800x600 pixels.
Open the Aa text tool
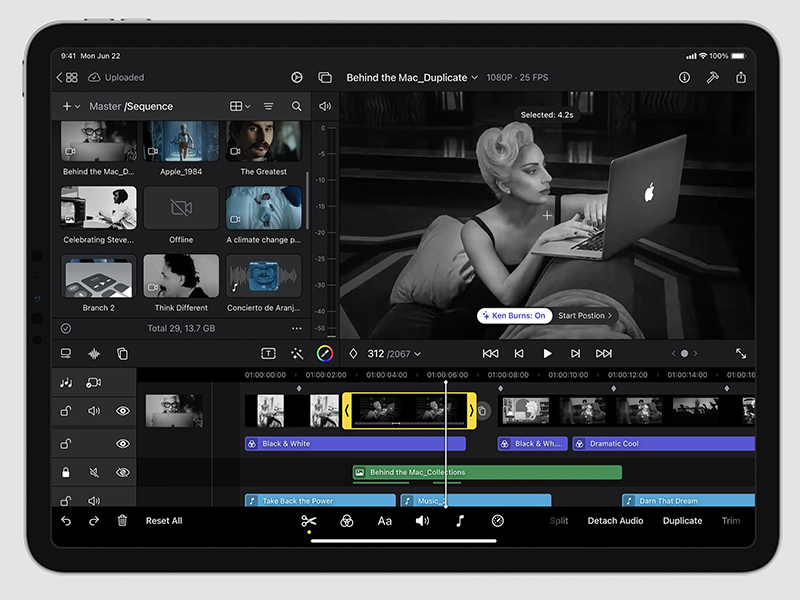pyautogui.click(x=385, y=521)
